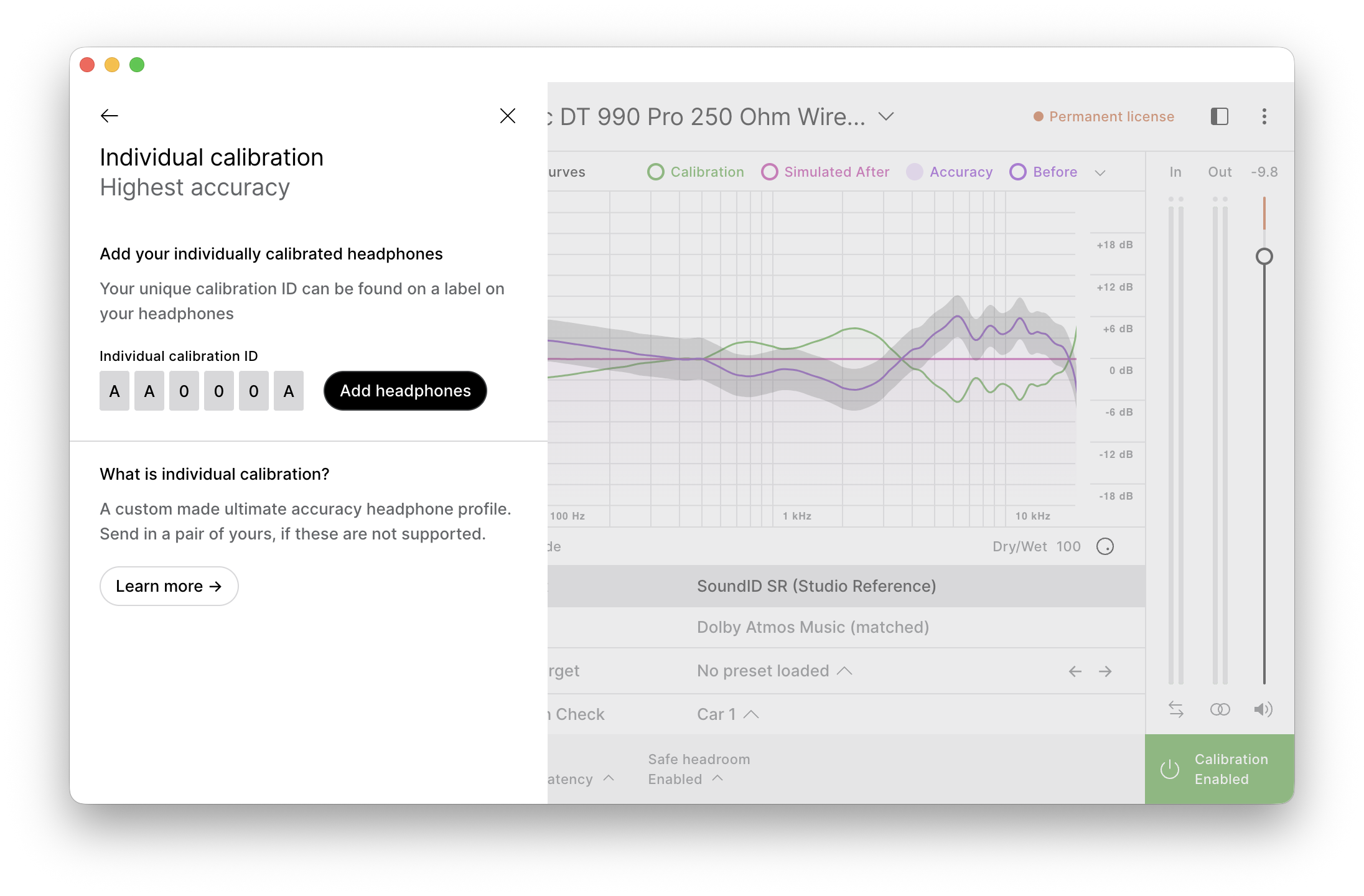
Task: Go back using the left arrow icon
Action: [x=110, y=116]
